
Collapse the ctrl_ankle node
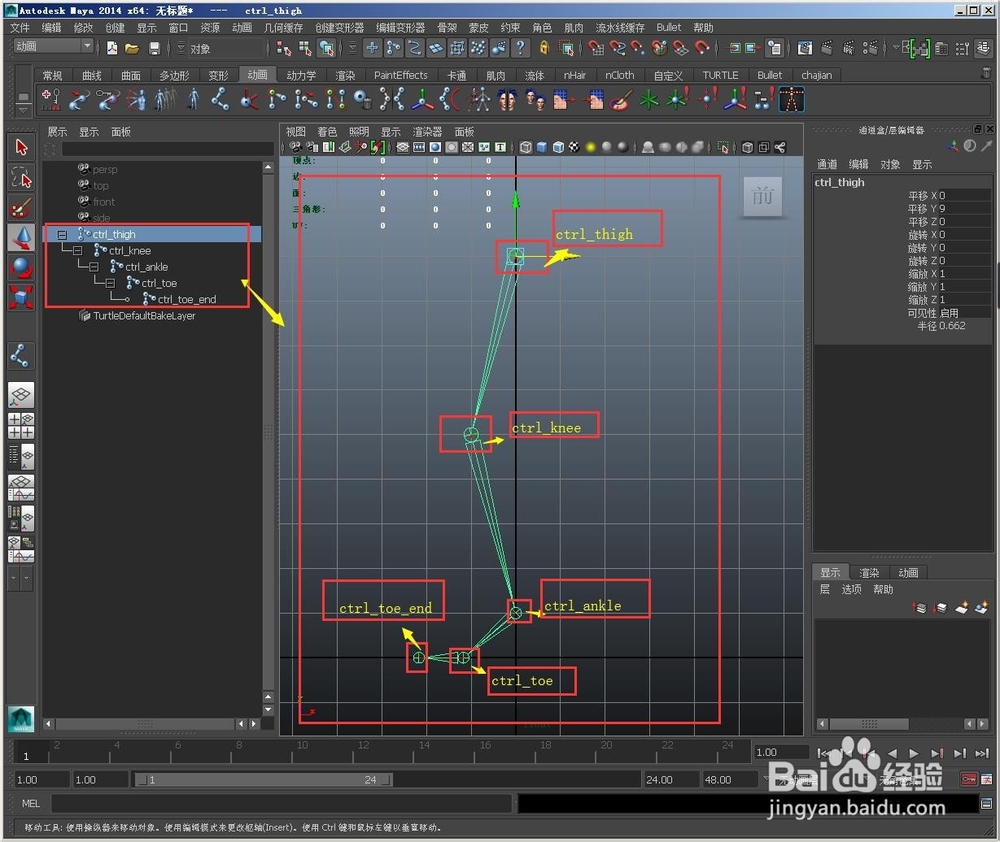pos(94,267)
